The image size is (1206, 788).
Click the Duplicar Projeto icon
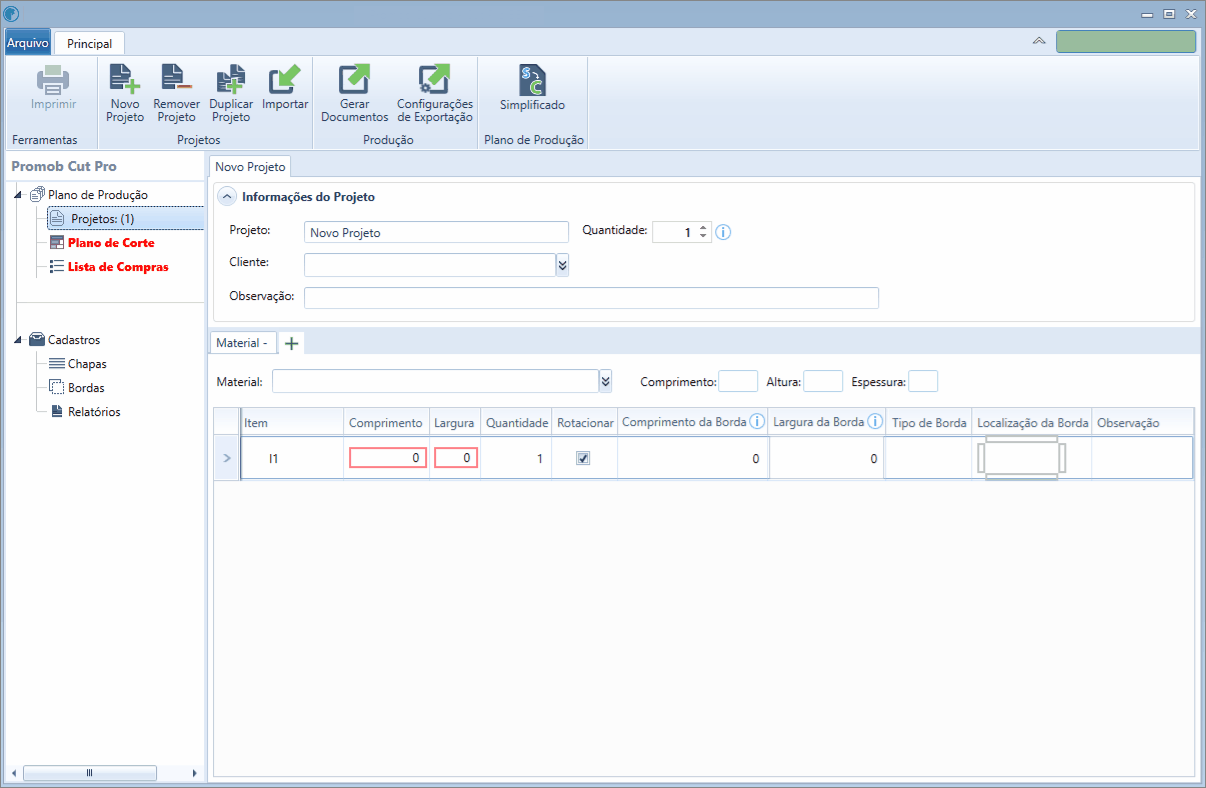(x=231, y=80)
